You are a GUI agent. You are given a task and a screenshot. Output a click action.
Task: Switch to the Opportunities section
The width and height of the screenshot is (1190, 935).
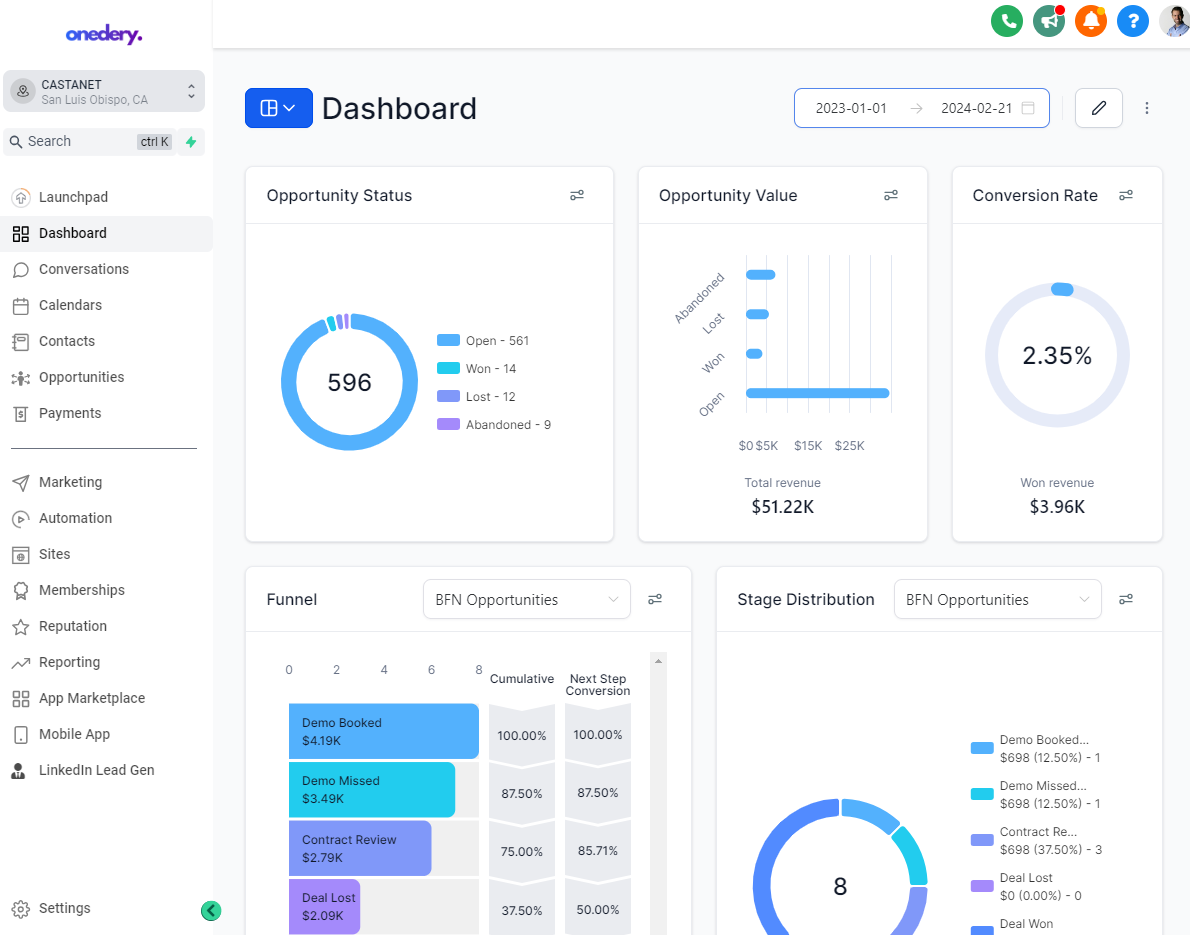point(83,377)
